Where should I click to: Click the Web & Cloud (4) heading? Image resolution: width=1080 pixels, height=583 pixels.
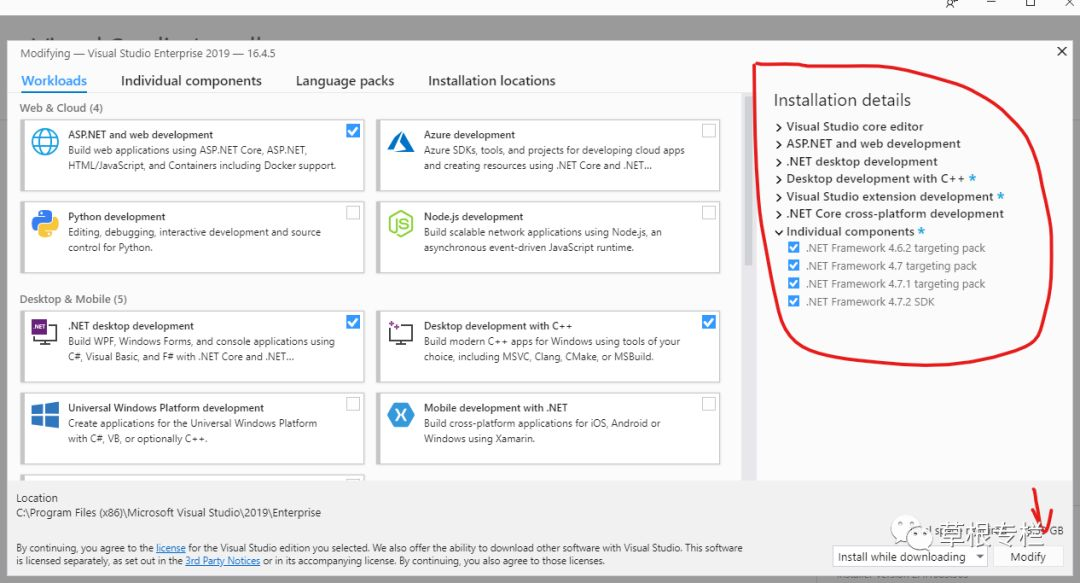coord(61,108)
